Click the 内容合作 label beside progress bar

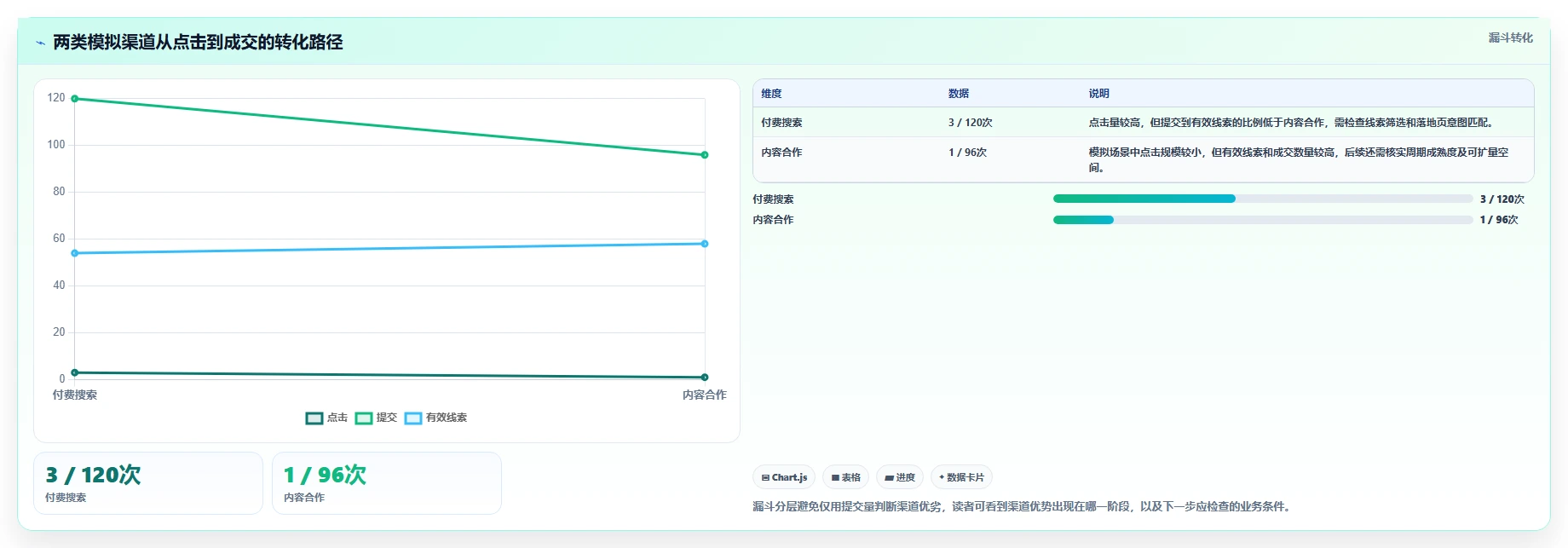pos(773,220)
